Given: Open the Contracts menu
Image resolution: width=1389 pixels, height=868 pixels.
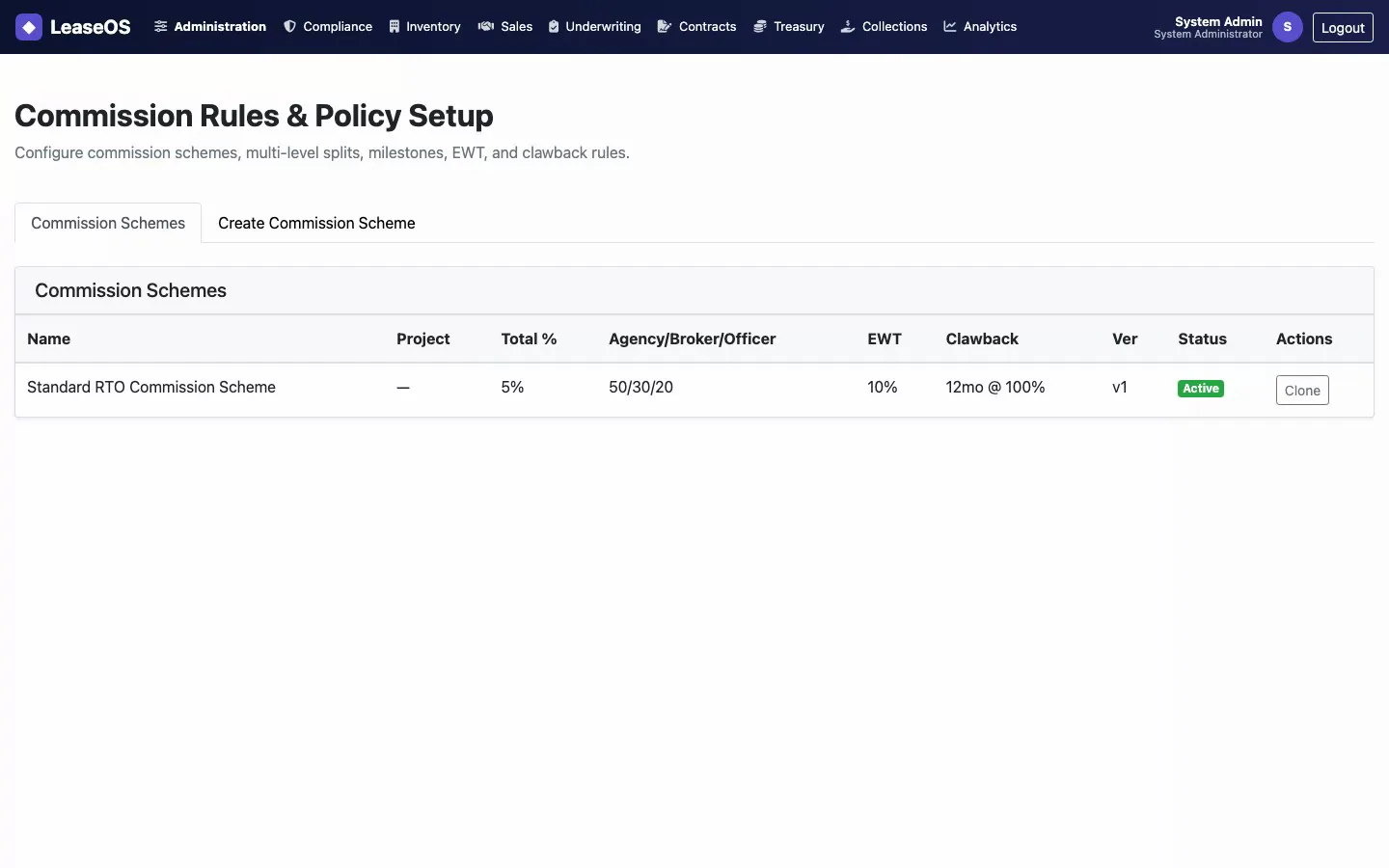Looking at the screenshot, I should (696, 27).
